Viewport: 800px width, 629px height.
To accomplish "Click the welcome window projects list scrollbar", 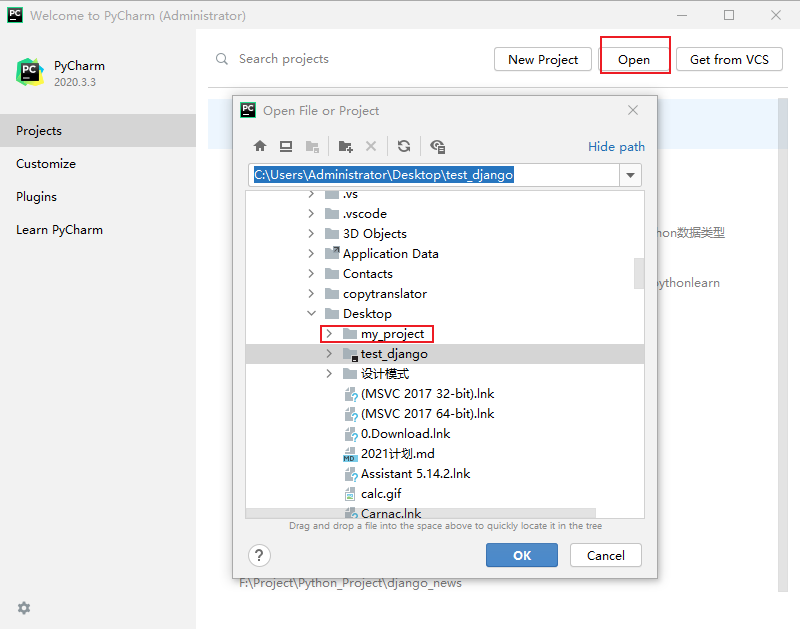I will tap(783, 345).
